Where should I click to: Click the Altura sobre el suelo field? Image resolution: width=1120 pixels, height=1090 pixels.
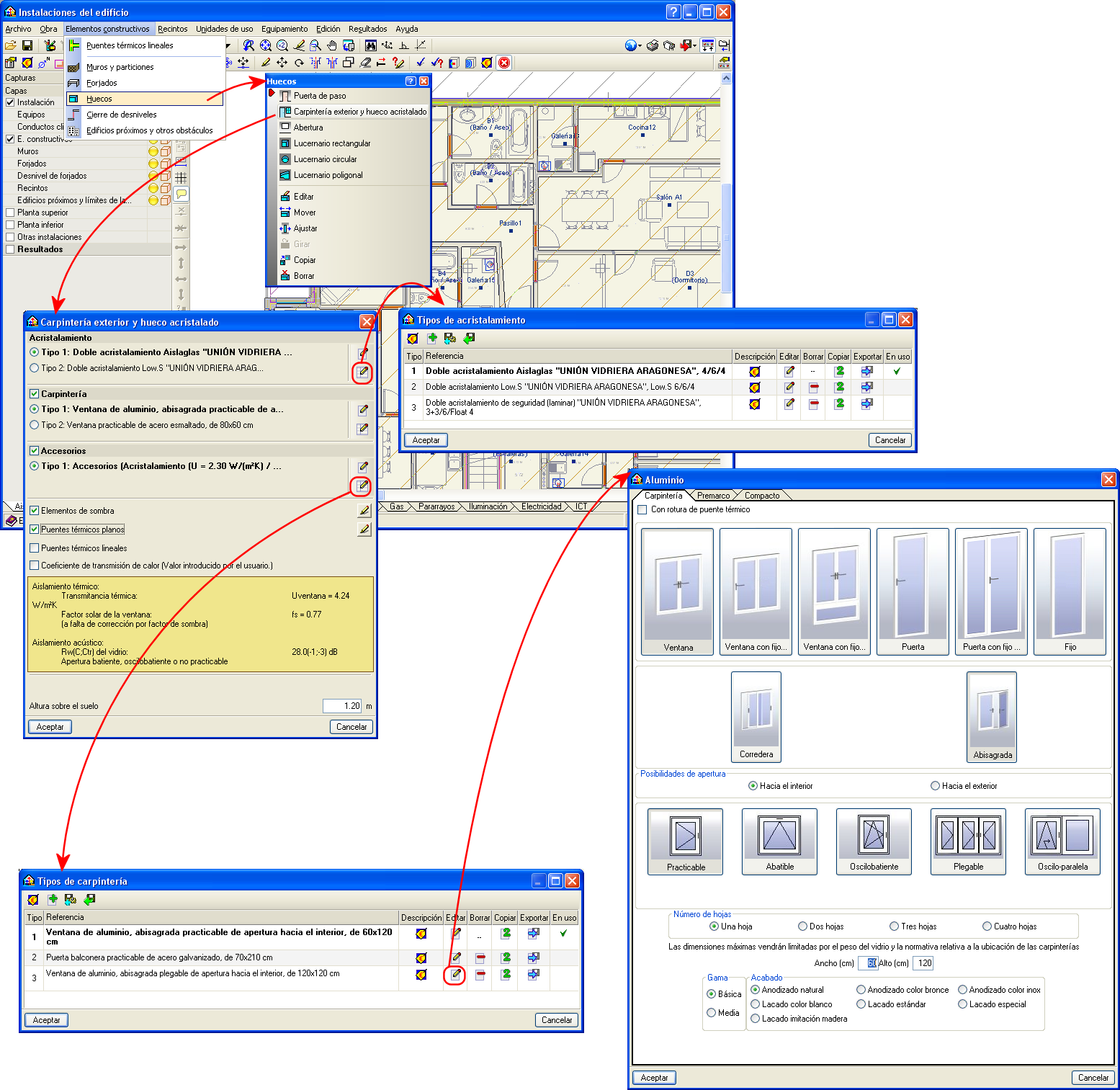(x=342, y=706)
